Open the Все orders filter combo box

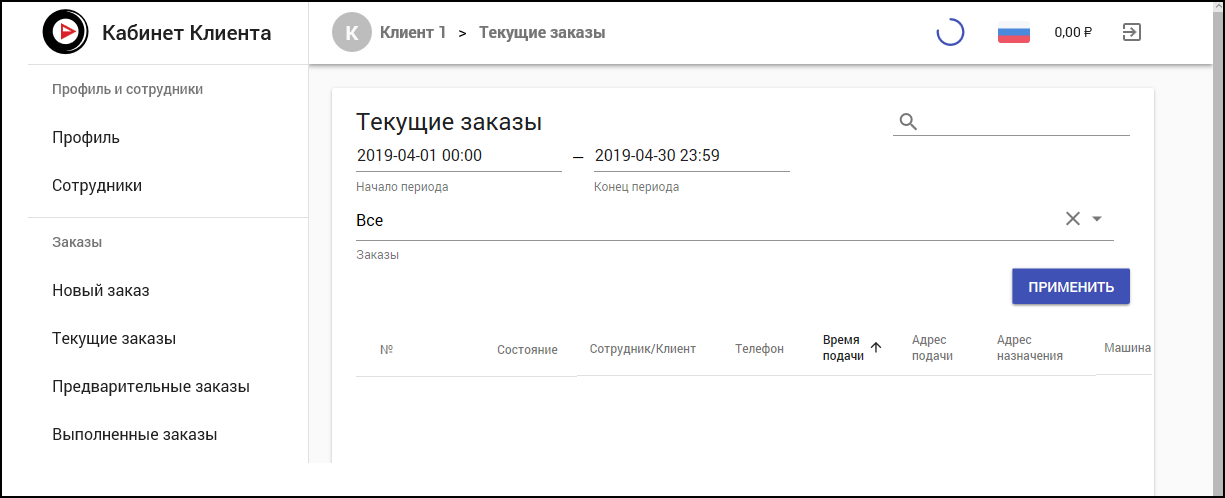tap(700, 220)
